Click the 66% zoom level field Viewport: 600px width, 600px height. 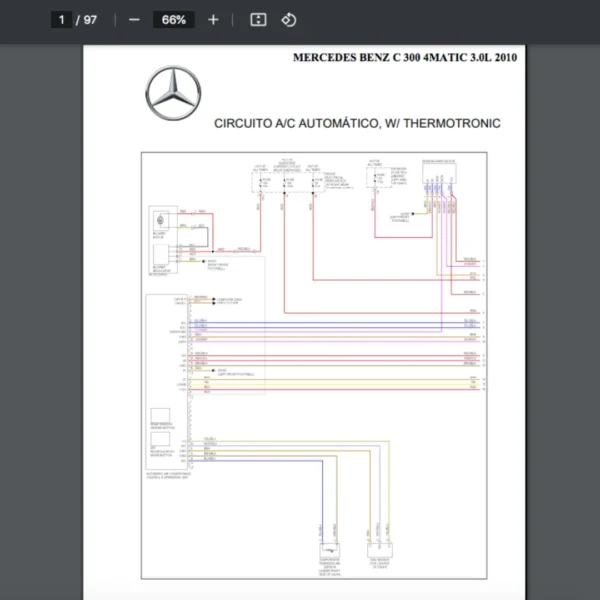(174, 20)
